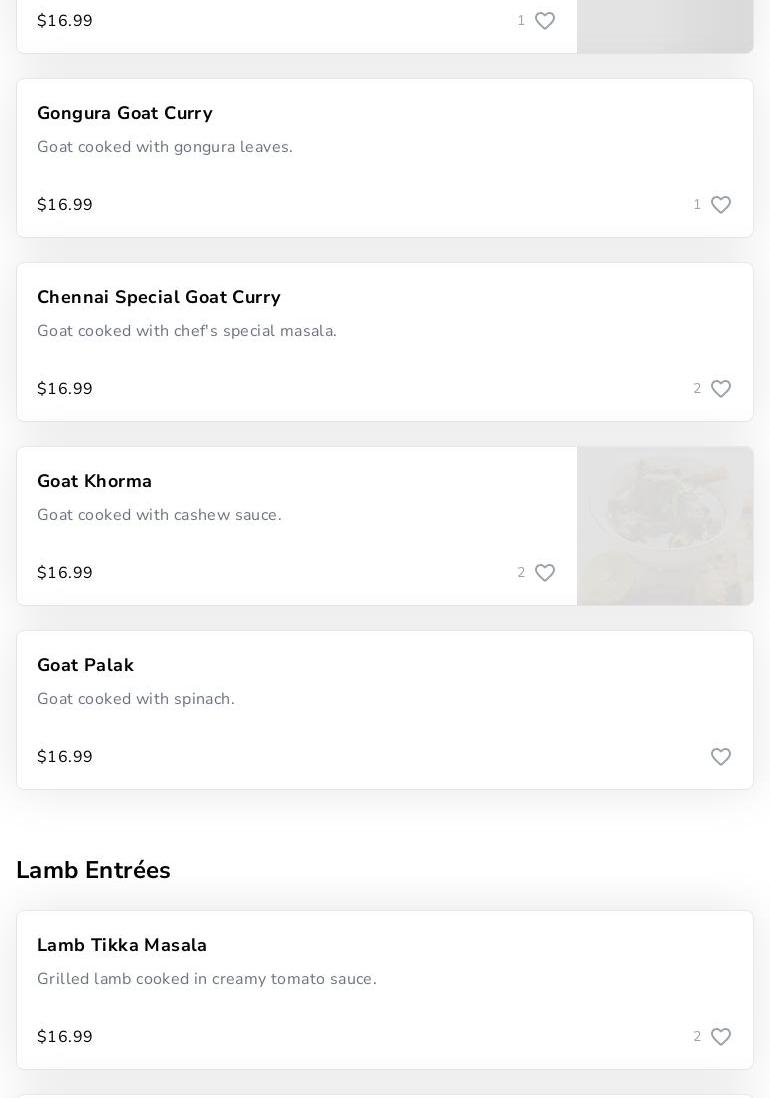Click the Lamb Entrées section heading
The height and width of the screenshot is (1098, 770).
(x=94, y=870)
